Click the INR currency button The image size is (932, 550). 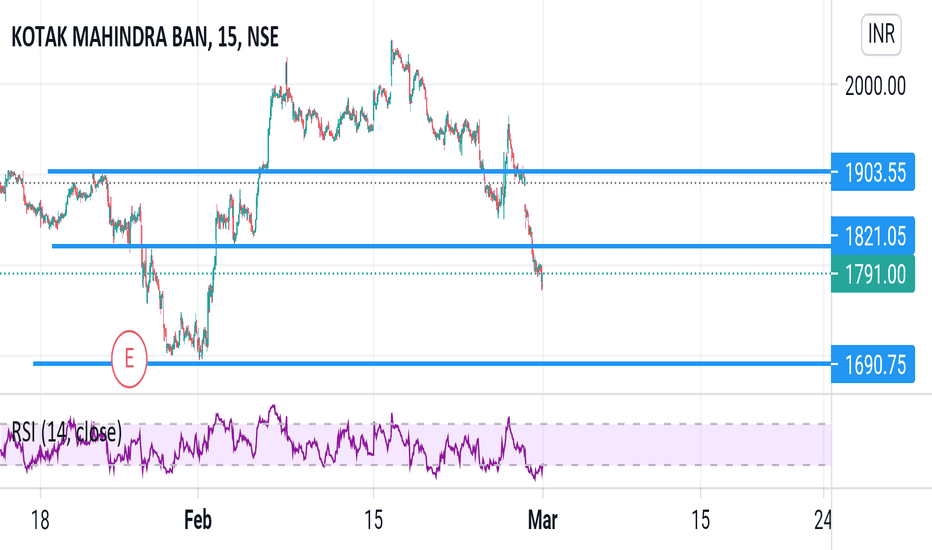881,34
